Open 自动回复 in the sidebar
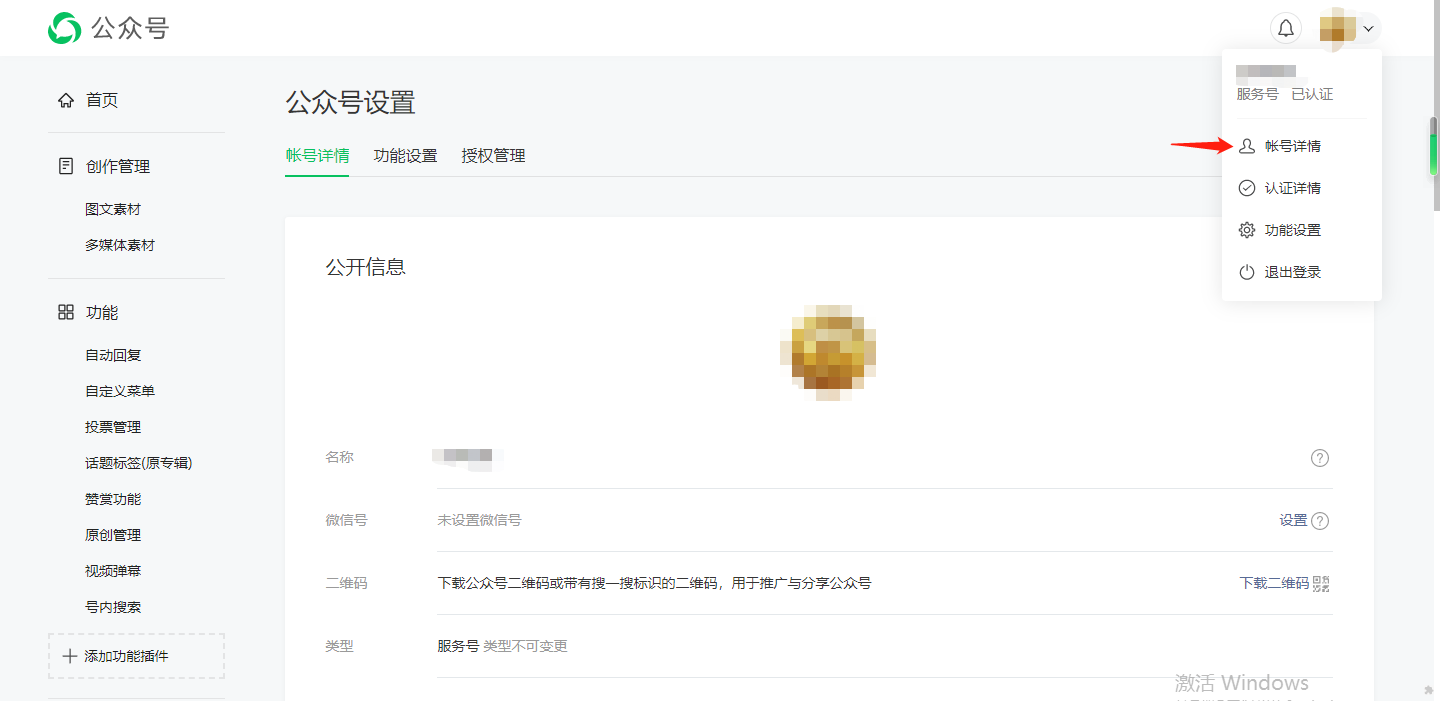1440x701 pixels. 113,355
